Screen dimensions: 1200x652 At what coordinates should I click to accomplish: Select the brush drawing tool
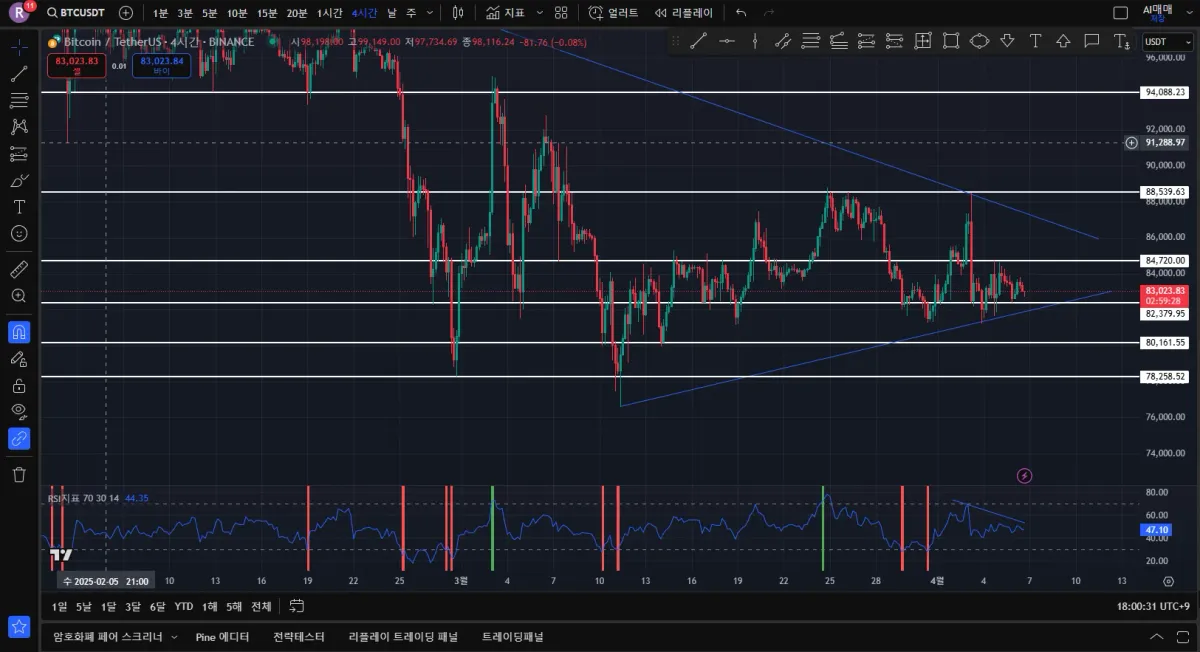pos(19,181)
